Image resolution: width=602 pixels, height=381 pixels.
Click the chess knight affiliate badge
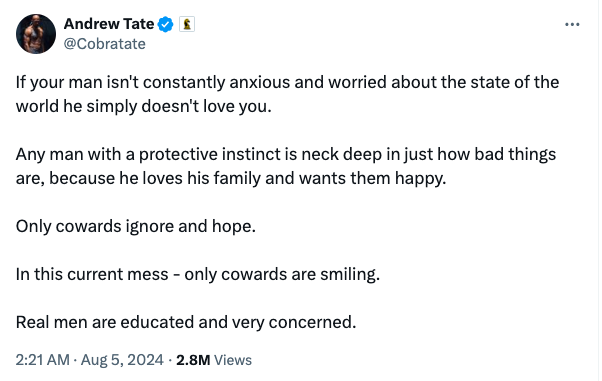pos(187,24)
